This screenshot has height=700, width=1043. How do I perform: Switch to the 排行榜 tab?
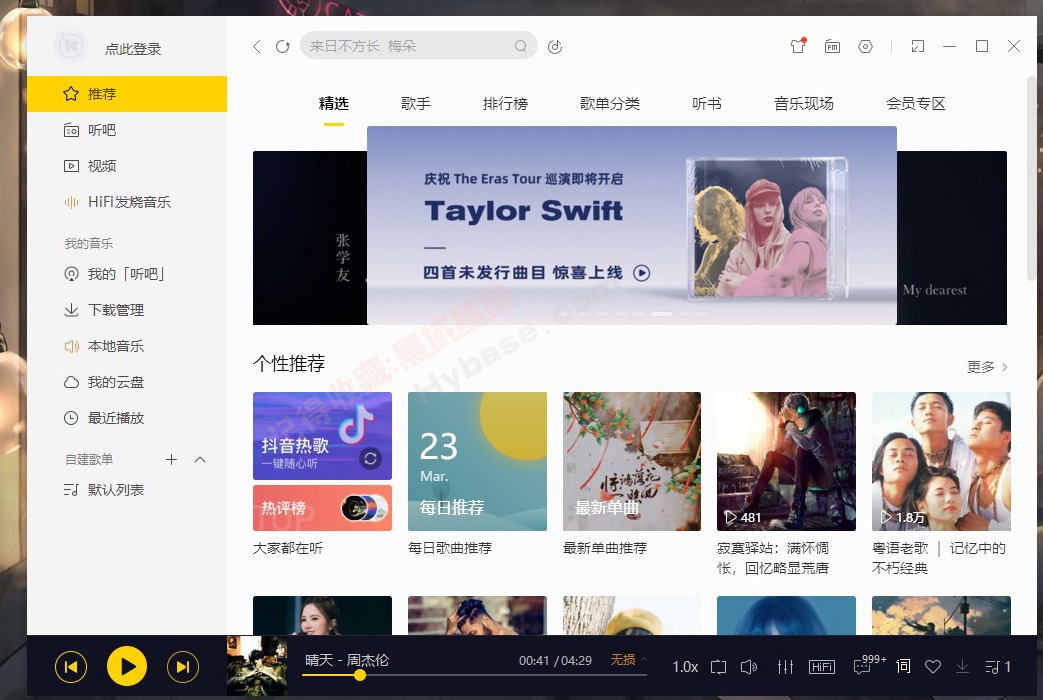[506, 104]
